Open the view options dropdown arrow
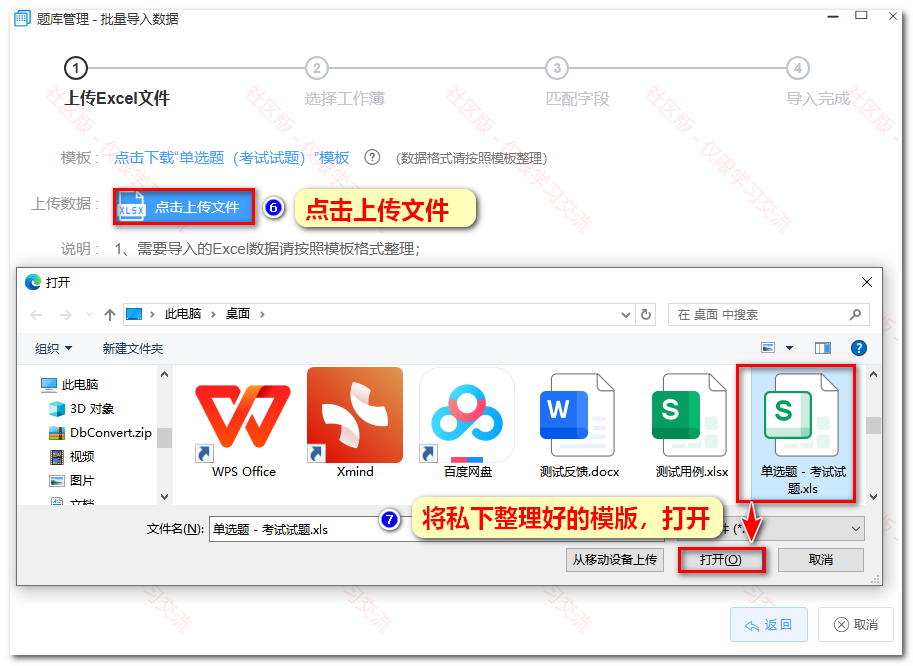Viewport: 913px width, 666px height. [x=790, y=348]
